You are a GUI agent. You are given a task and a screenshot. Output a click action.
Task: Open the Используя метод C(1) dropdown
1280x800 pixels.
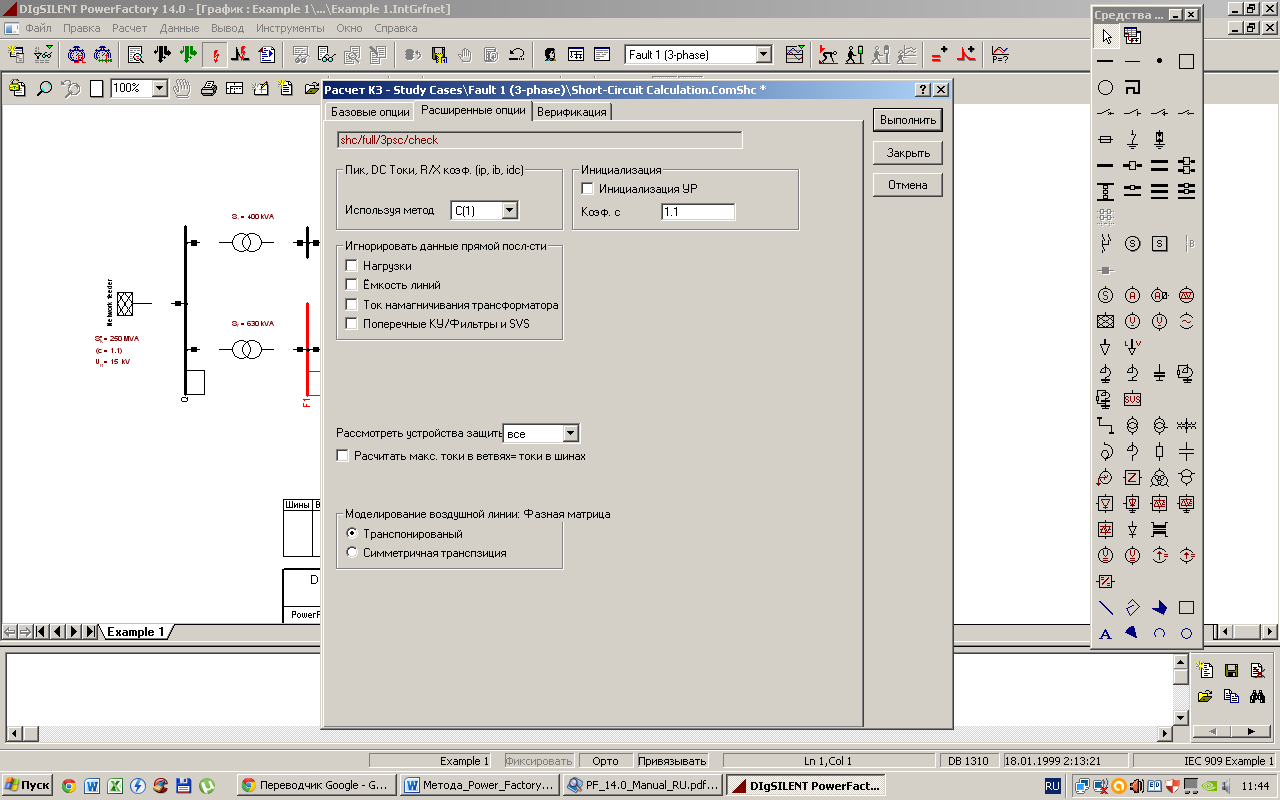pyautogui.click(x=509, y=210)
